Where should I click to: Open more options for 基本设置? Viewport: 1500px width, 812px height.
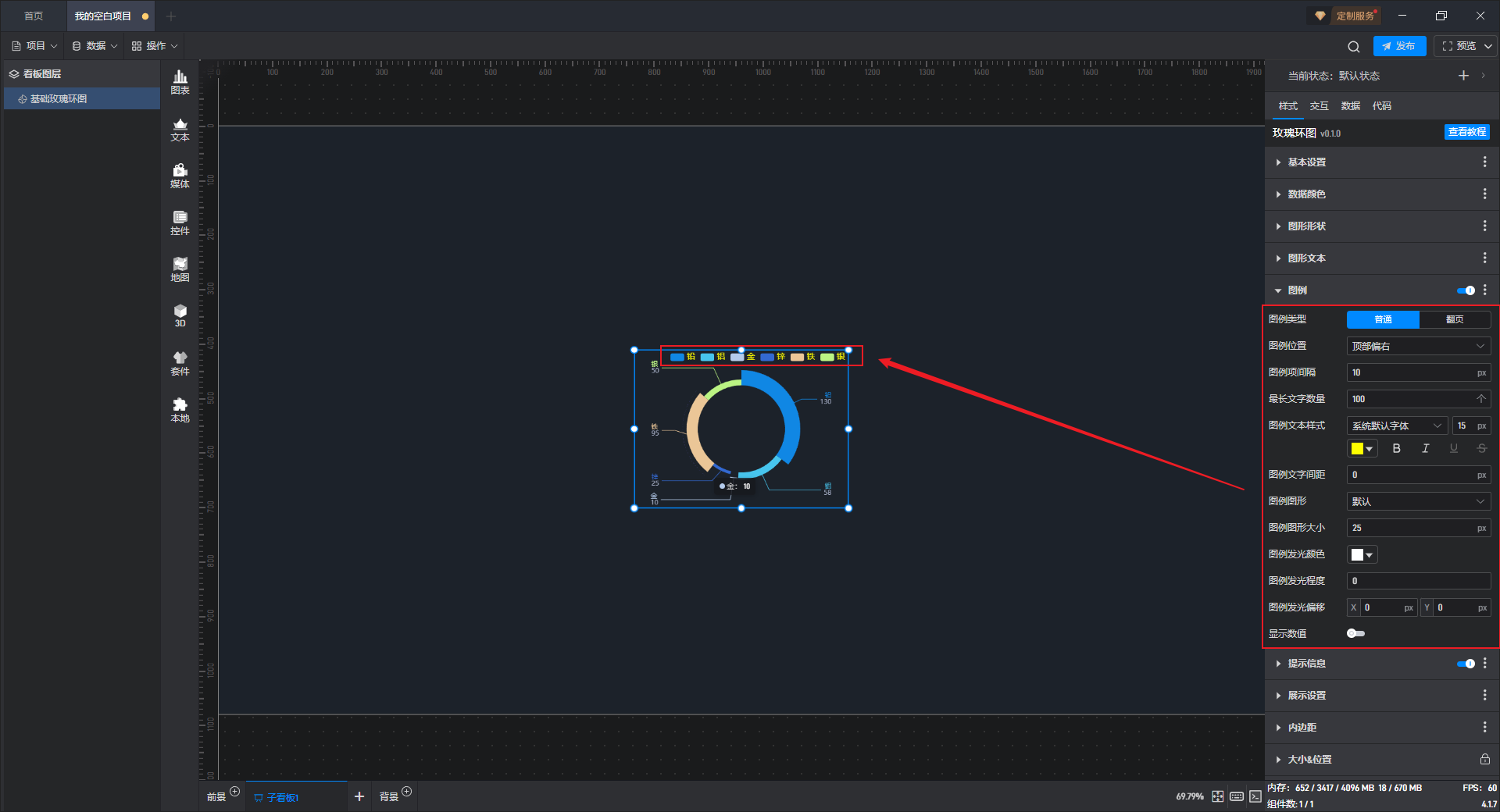click(1484, 162)
